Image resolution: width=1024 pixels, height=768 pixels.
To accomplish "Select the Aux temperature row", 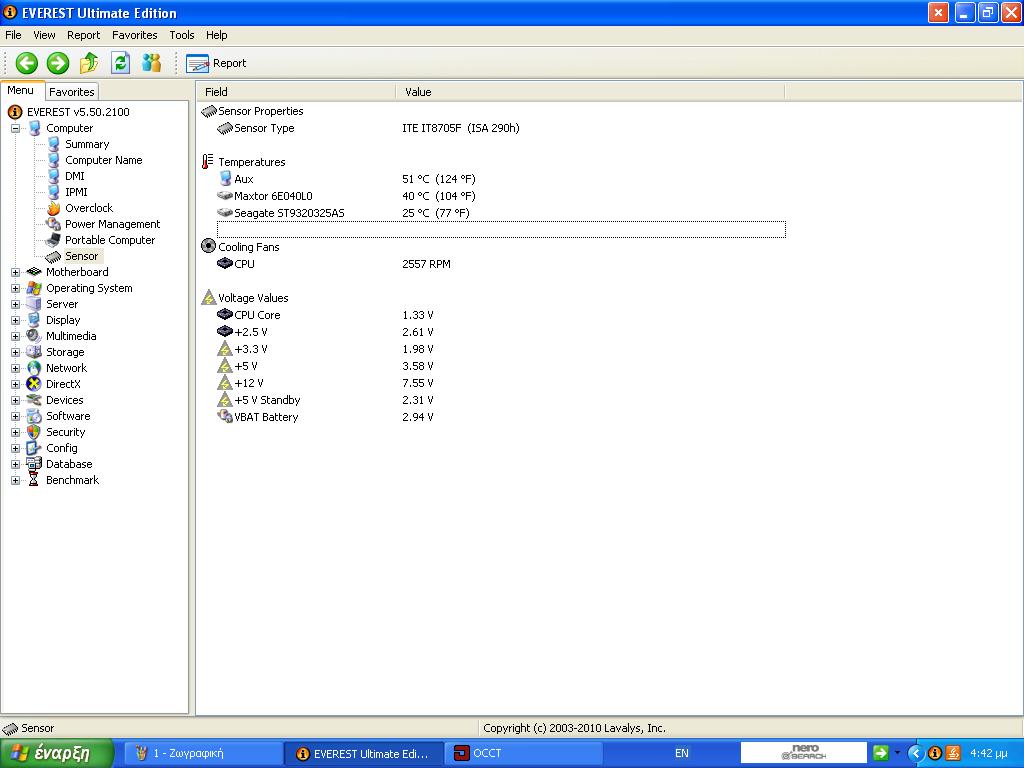I will click(x=501, y=179).
